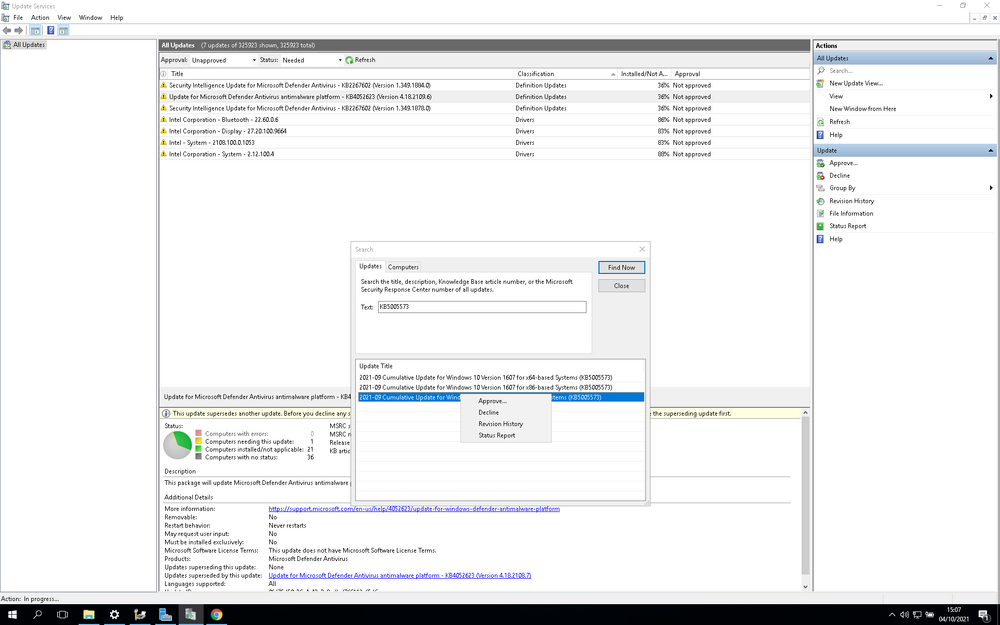Click the Title column header
The image size is (1000, 625).
click(341, 74)
